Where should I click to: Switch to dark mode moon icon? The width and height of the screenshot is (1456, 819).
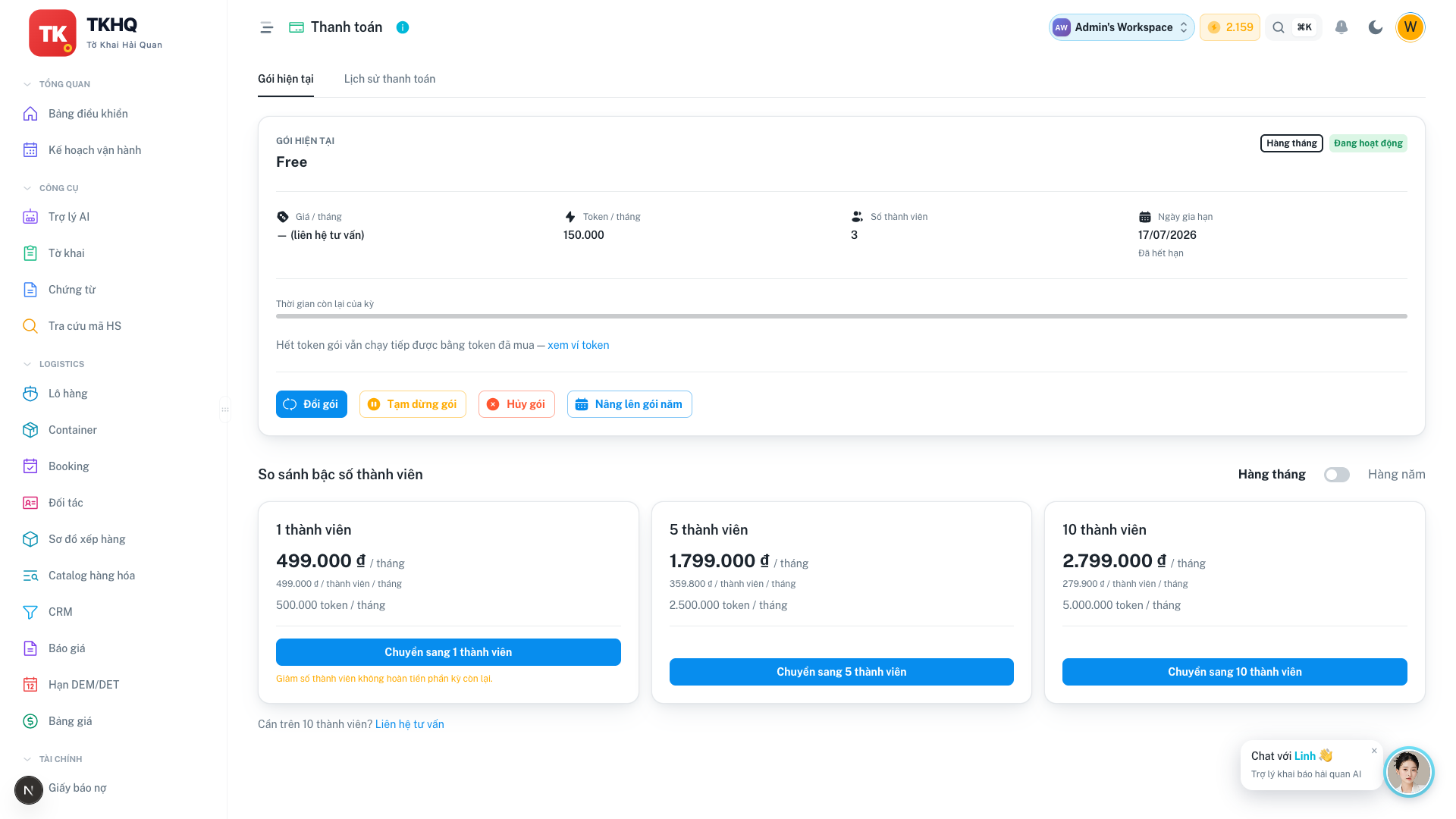coord(1376,27)
